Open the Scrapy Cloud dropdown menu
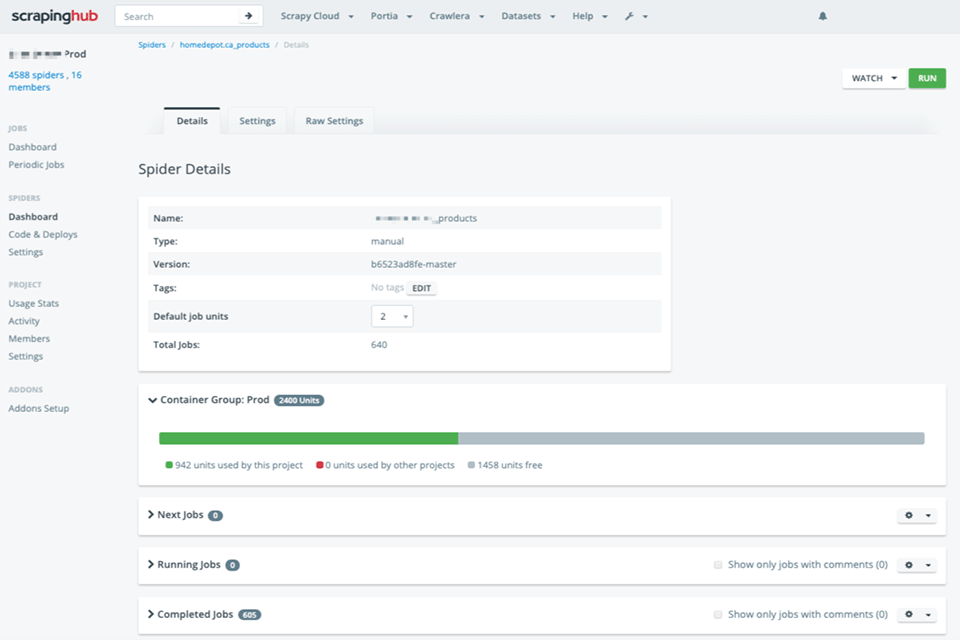 [317, 16]
